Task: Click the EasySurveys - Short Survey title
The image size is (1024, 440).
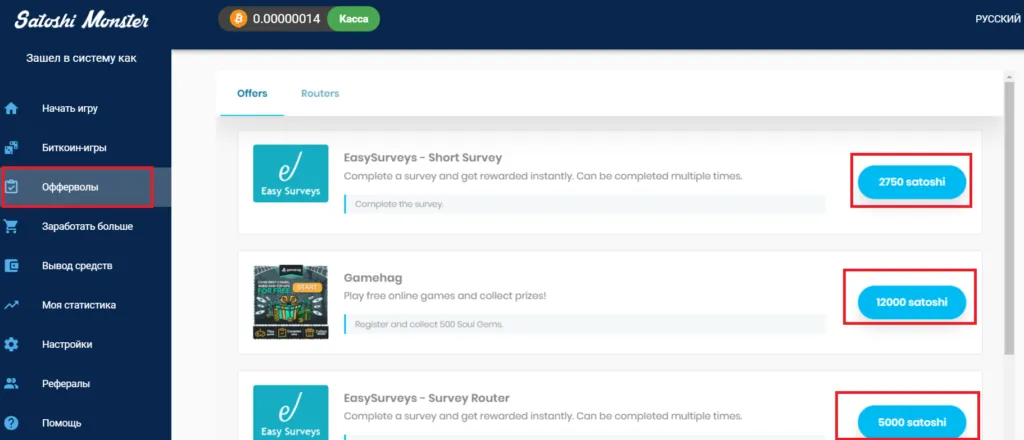Action: (x=423, y=157)
